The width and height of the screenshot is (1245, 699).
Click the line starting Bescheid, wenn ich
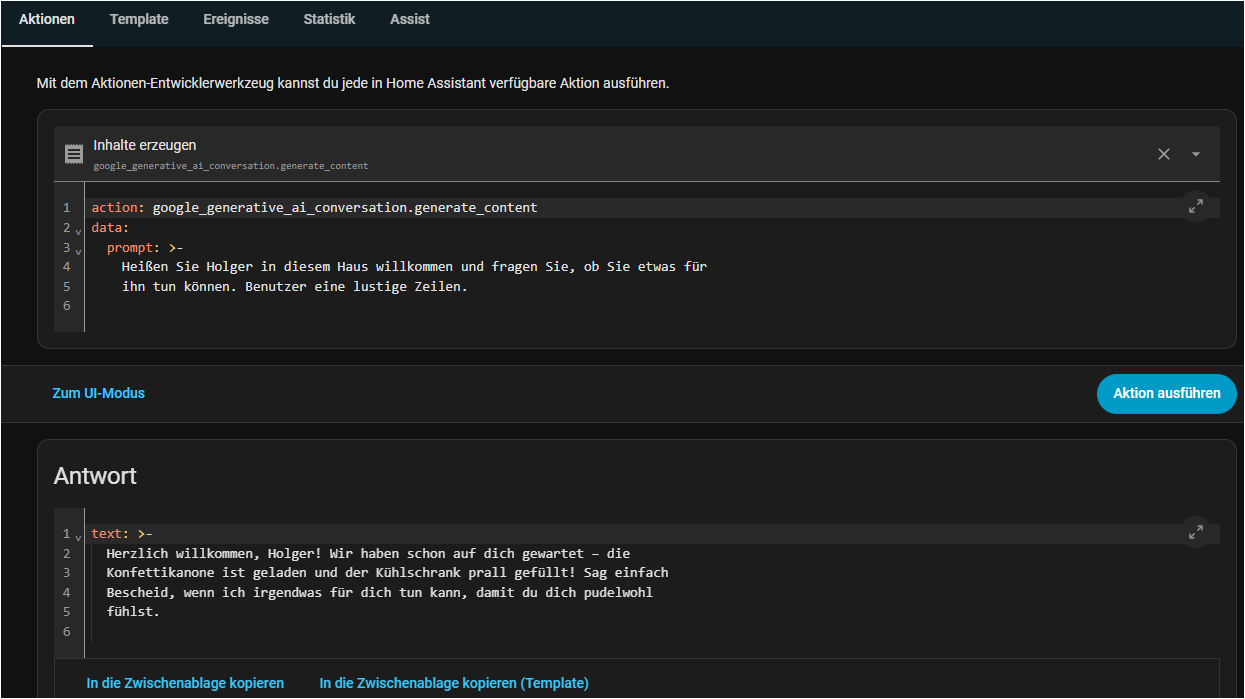pos(380,592)
